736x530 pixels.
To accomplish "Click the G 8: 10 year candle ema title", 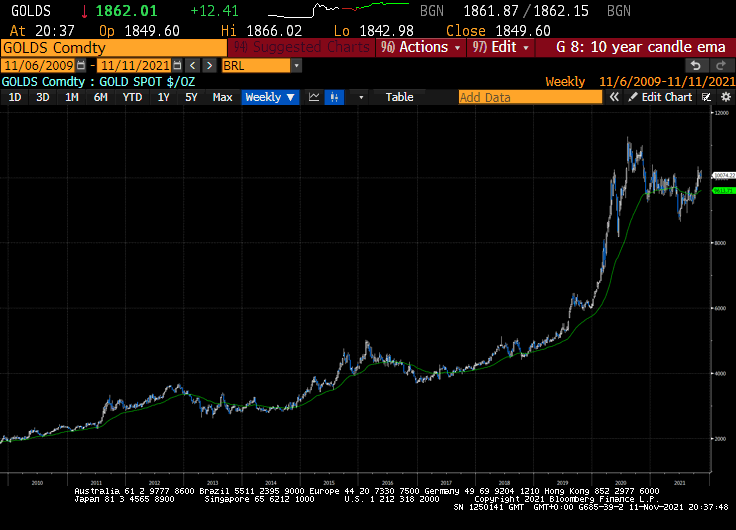I will [641, 47].
